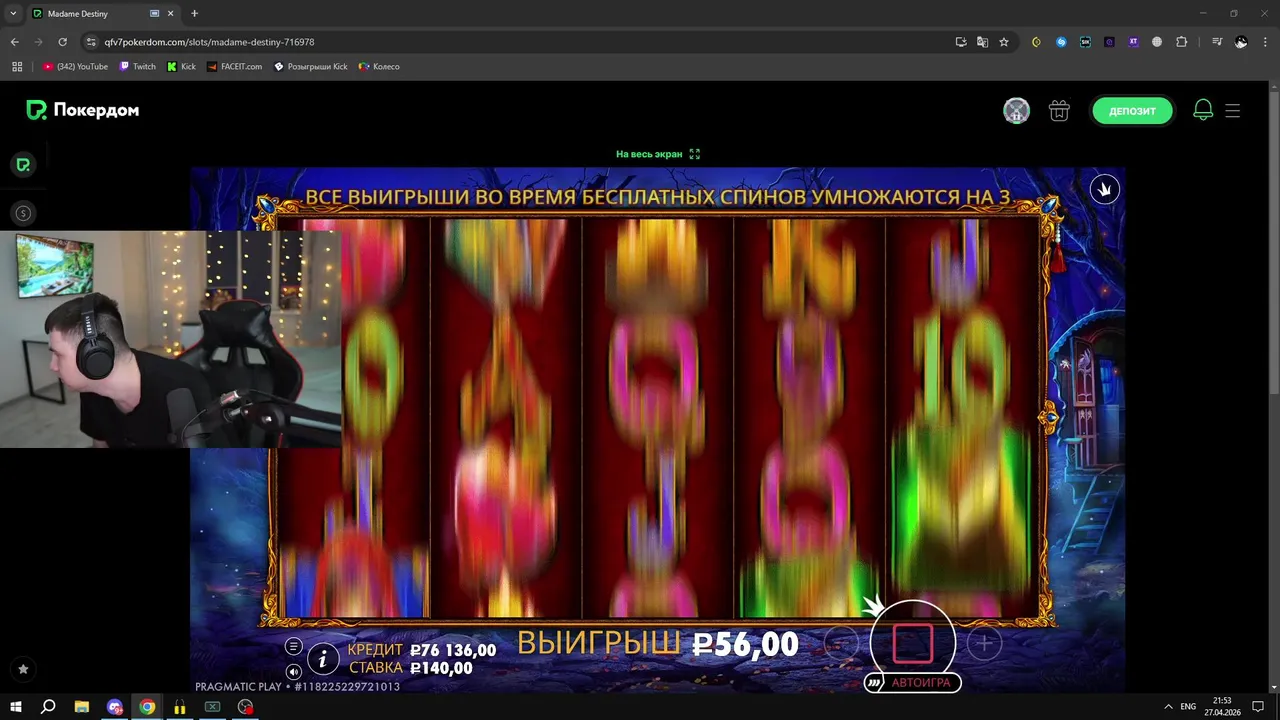Switch game to fullscreen via На весь экран
The height and width of the screenshot is (720, 1280).
[658, 154]
